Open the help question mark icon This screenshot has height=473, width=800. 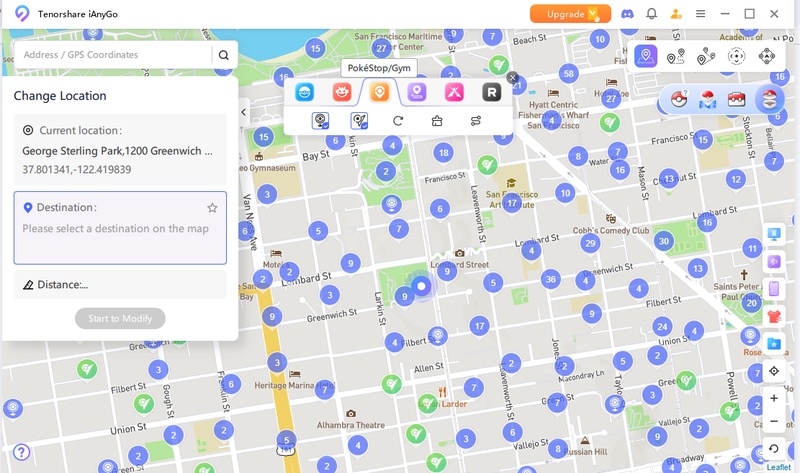pyautogui.click(x=21, y=452)
